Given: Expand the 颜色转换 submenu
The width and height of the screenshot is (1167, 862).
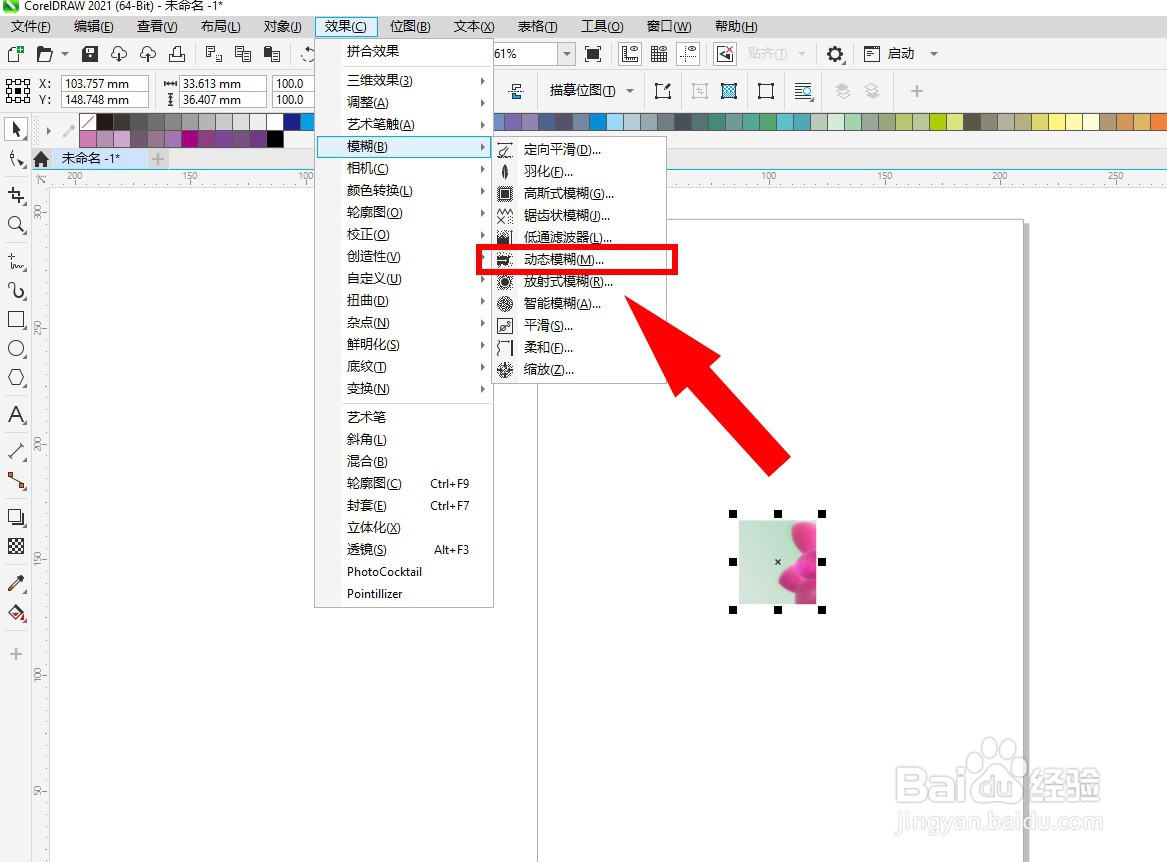Looking at the screenshot, I should (404, 191).
